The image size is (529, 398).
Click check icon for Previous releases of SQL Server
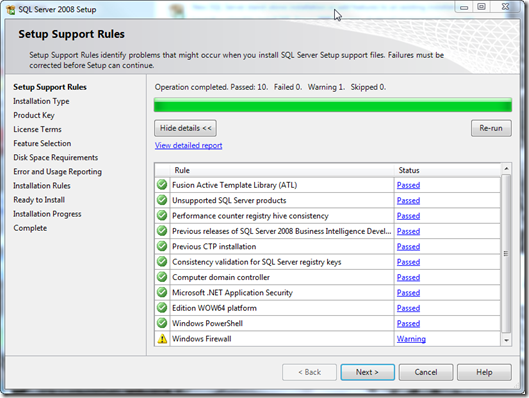point(162,231)
